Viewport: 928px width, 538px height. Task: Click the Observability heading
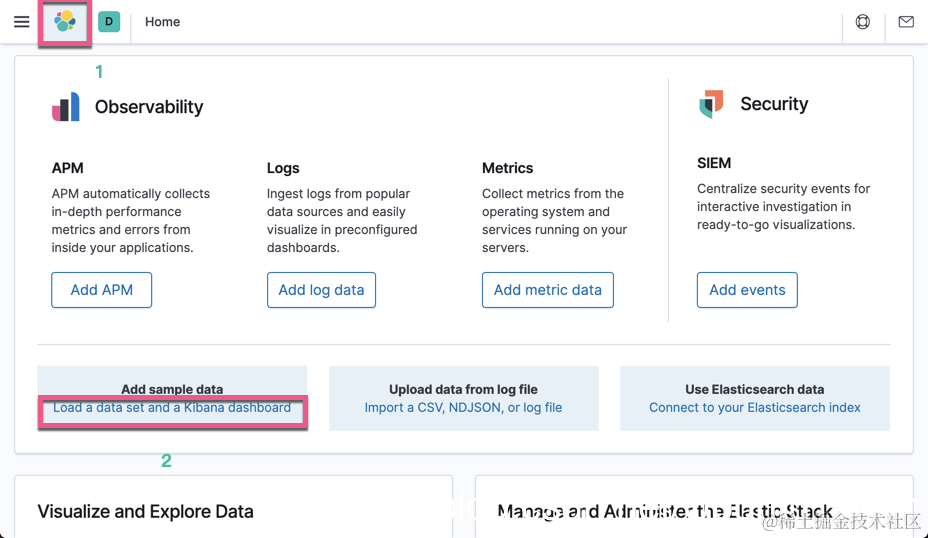149,107
